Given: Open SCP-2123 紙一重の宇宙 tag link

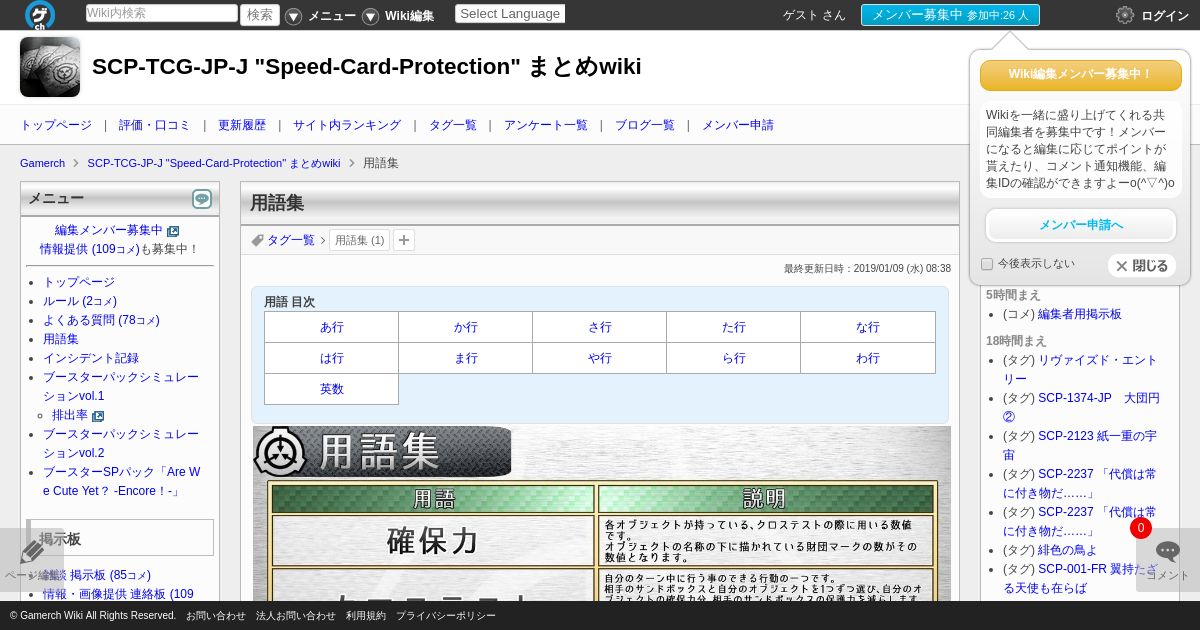Looking at the screenshot, I should 1080,445.
